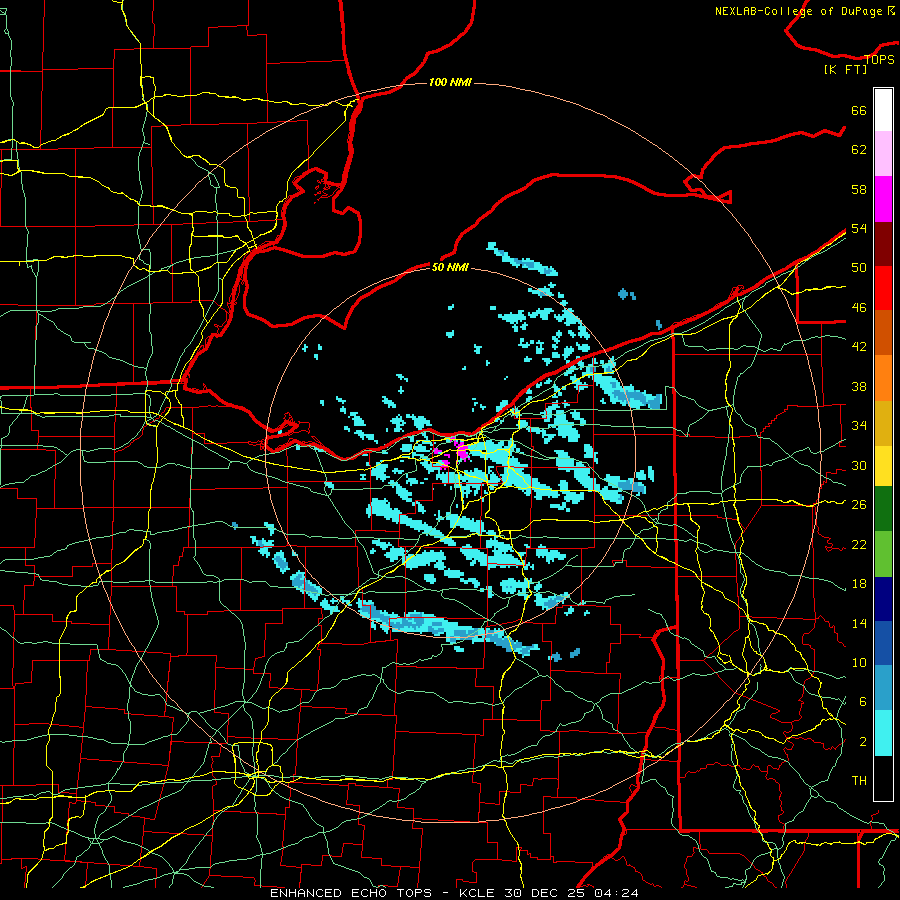Click the white swatch in the tops legend
900x900 pixels.
pos(883,110)
